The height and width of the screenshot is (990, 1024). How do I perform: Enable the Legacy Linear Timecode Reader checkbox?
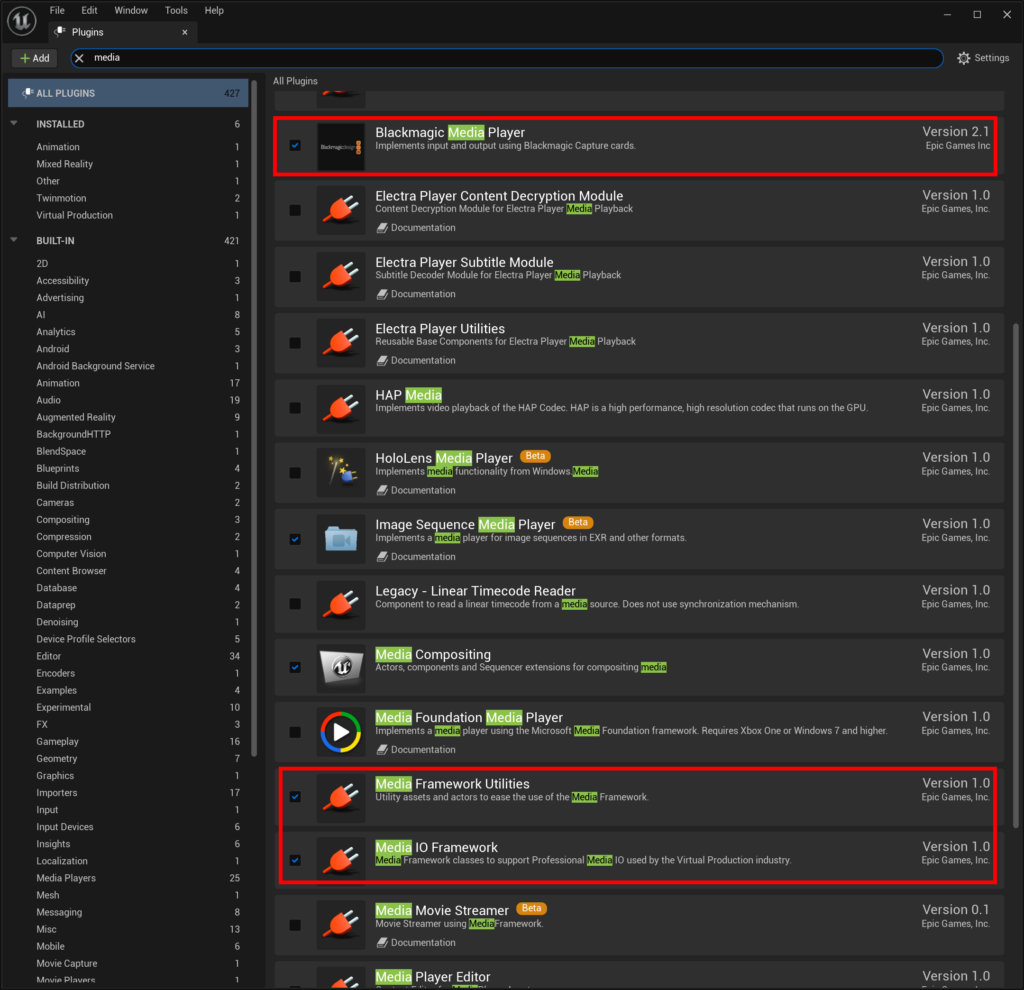295,604
